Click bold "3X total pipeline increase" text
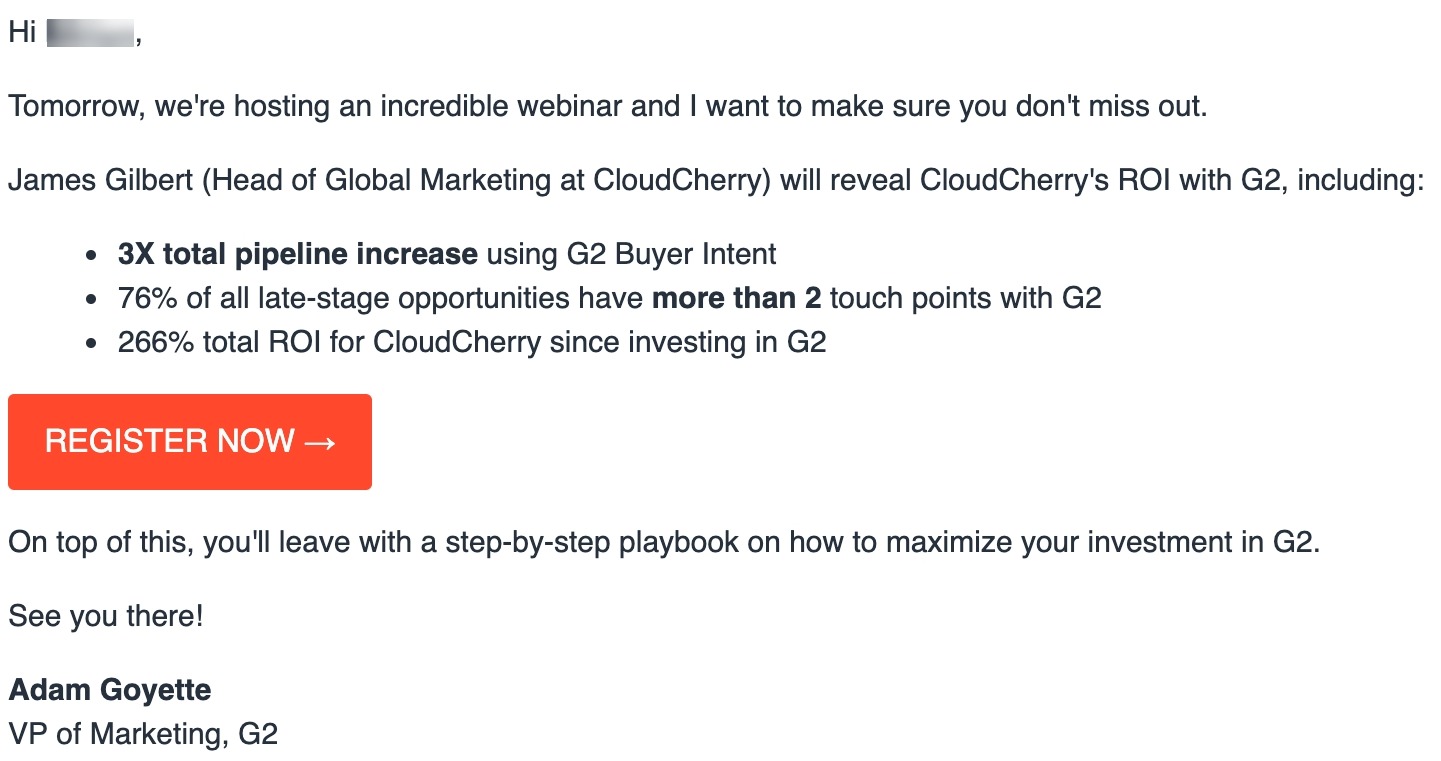The image size is (1441, 761). (x=297, y=254)
